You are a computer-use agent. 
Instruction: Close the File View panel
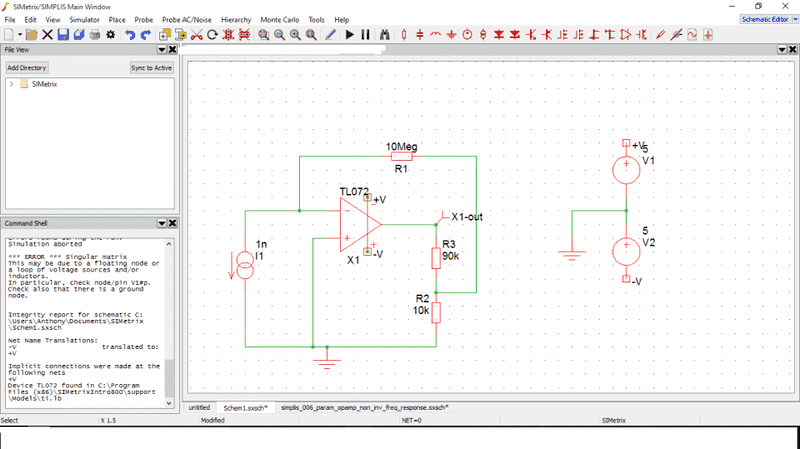pos(172,49)
